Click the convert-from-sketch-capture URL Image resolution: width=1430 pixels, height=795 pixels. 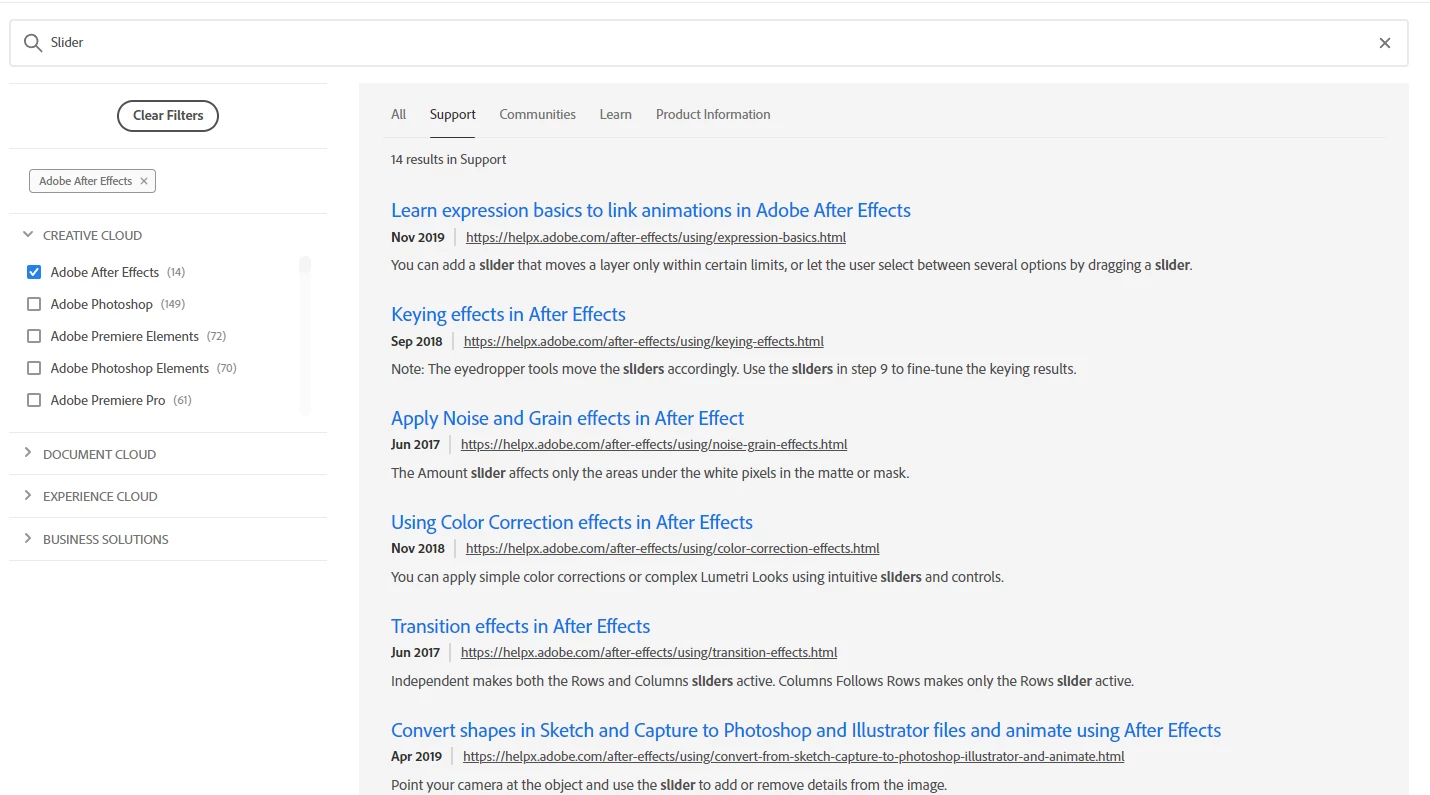794,756
